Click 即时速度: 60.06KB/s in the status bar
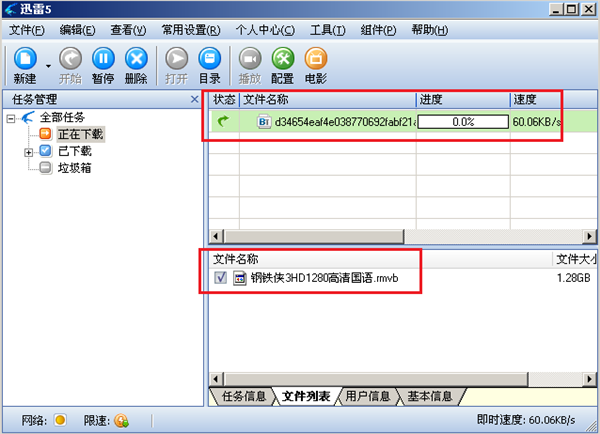 coord(526,420)
